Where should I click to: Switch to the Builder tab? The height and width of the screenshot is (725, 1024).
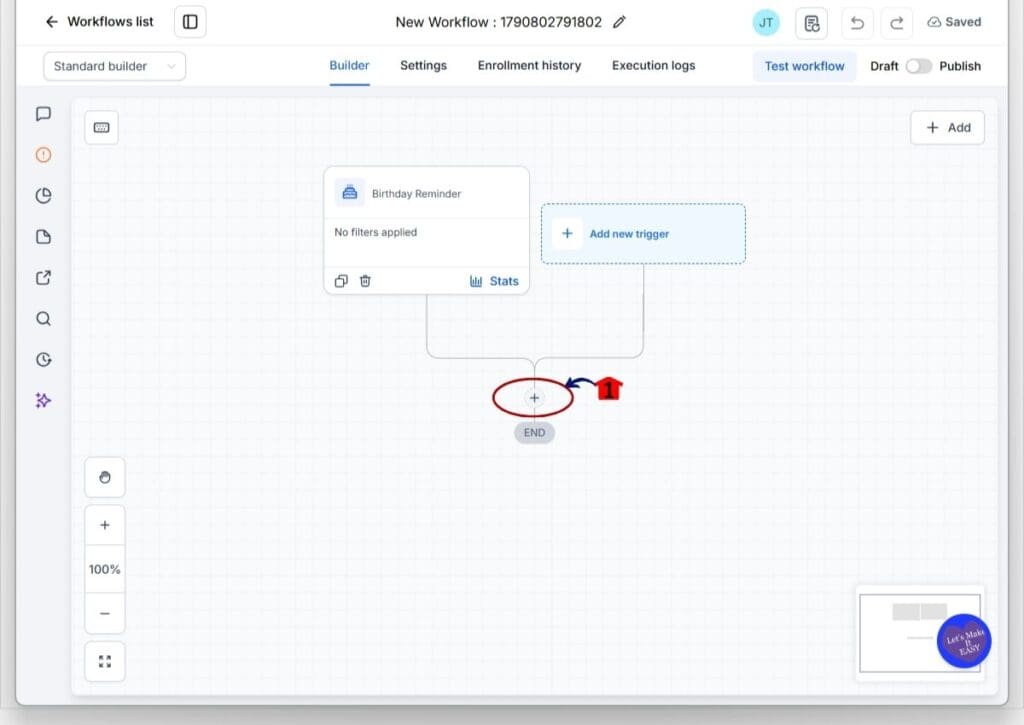[x=349, y=65]
